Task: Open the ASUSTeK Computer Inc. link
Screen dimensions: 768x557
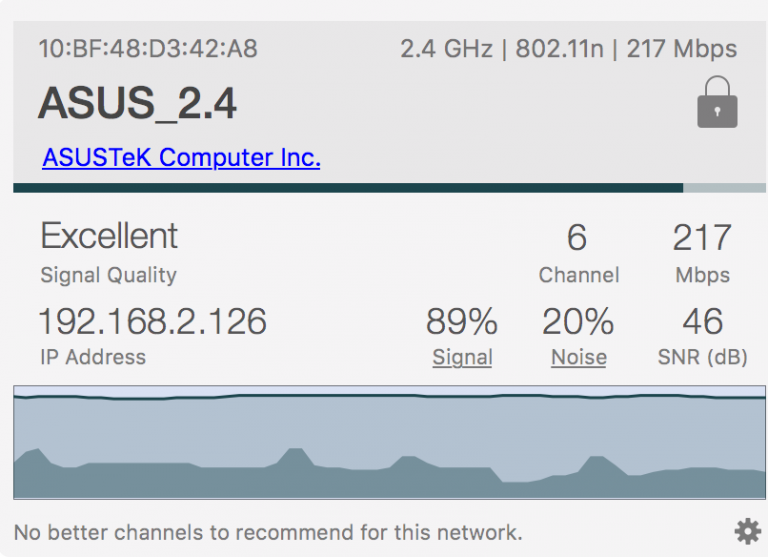Action: pos(181,158)
